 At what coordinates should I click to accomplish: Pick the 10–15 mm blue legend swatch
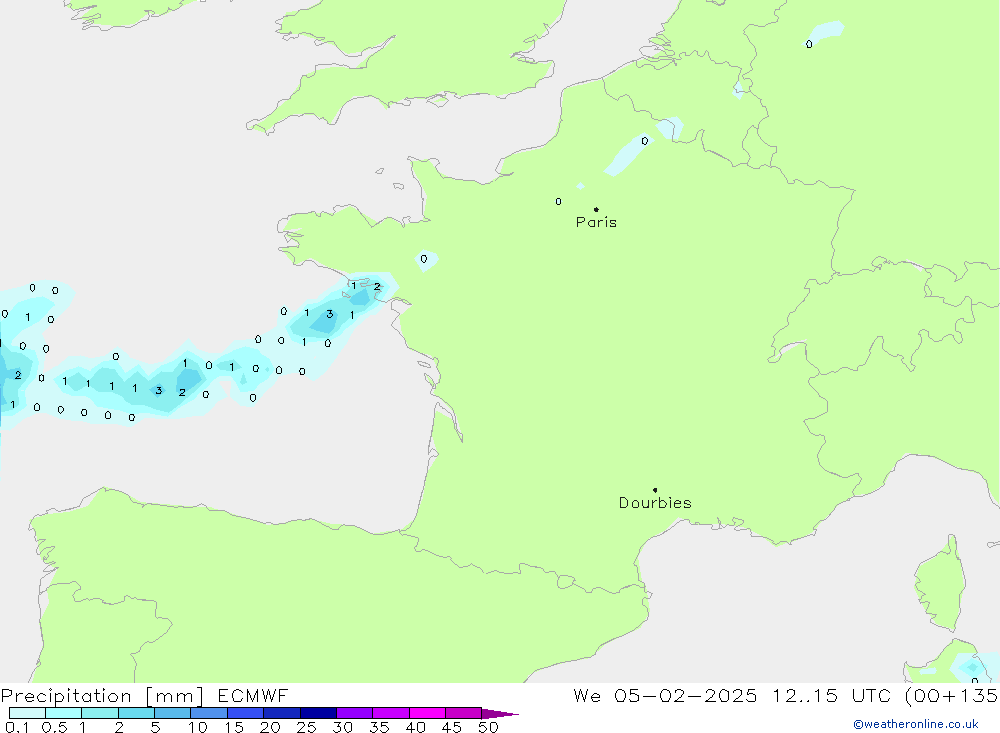209,713
